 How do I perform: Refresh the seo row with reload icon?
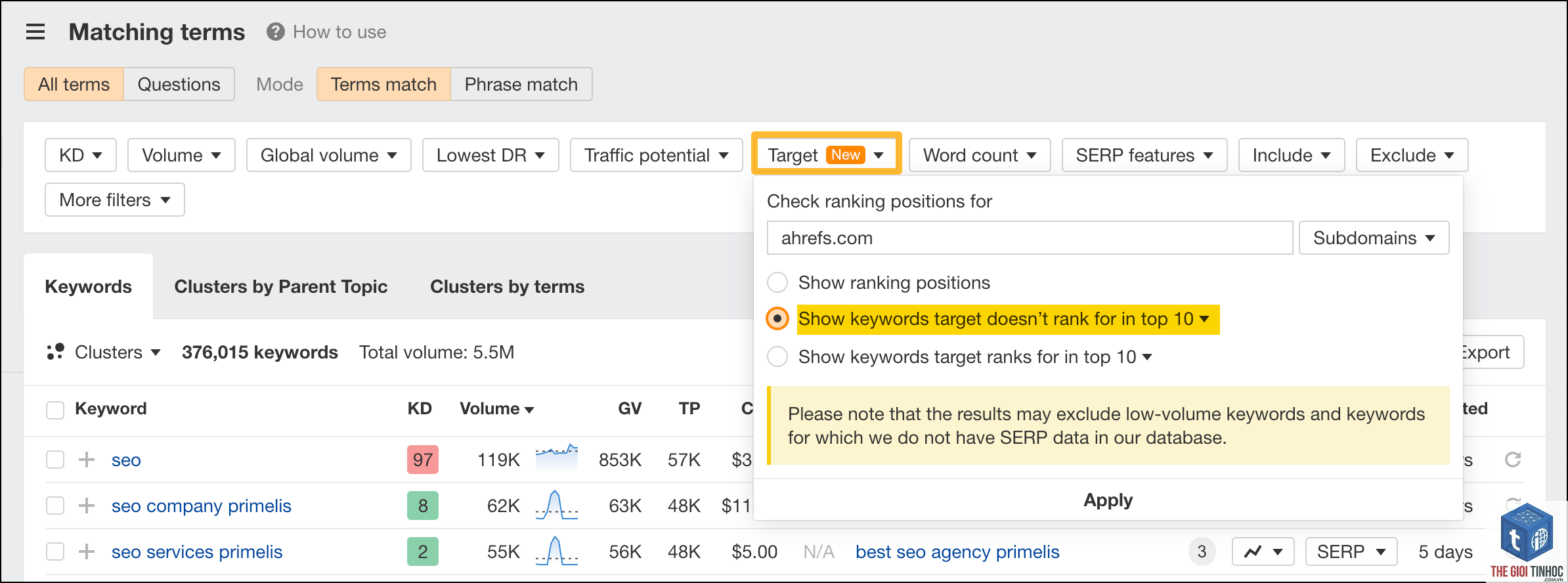pyautogui.click(x=1513, y=460)
